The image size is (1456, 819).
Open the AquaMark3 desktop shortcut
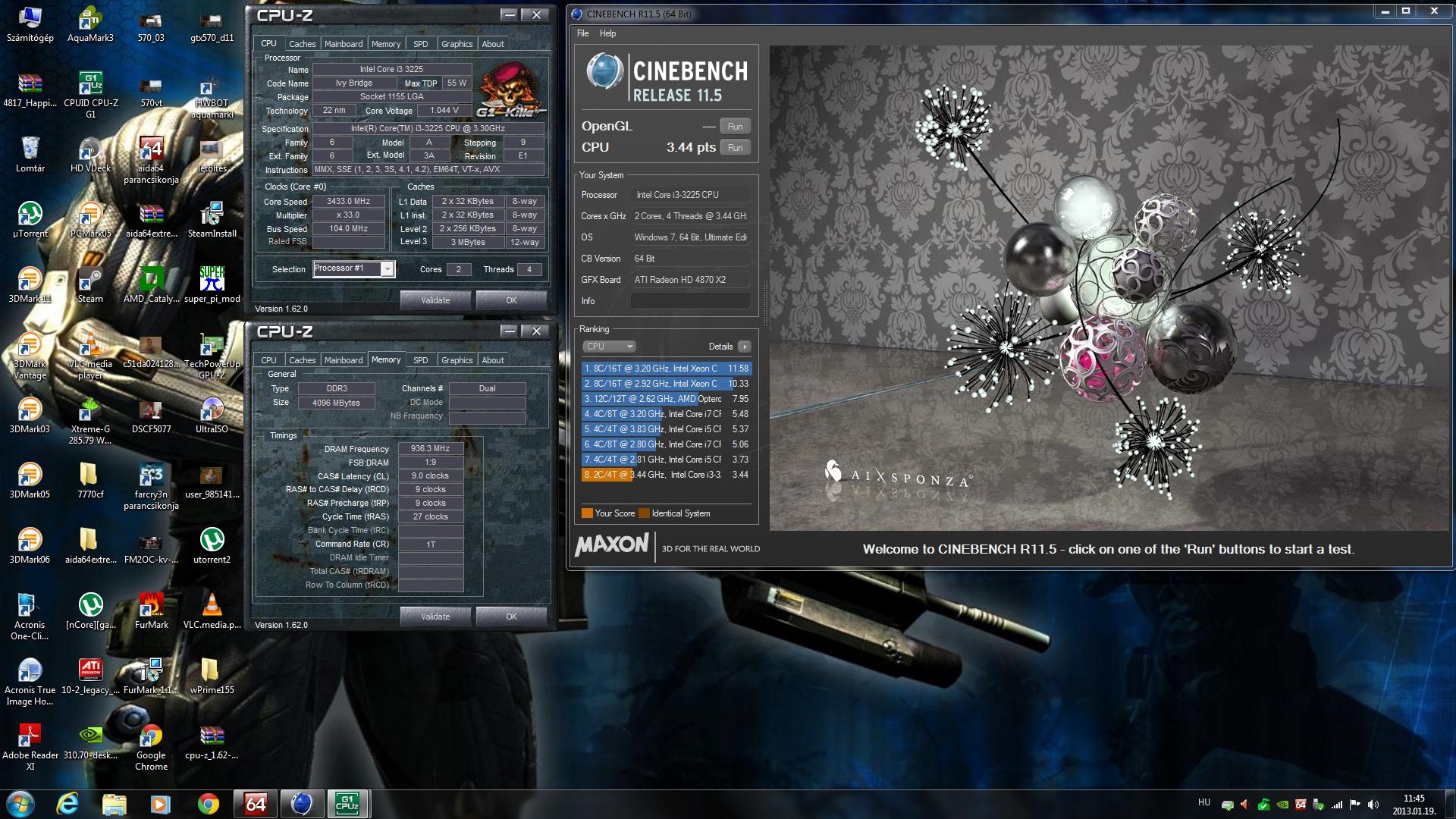(x=90, y=24)
